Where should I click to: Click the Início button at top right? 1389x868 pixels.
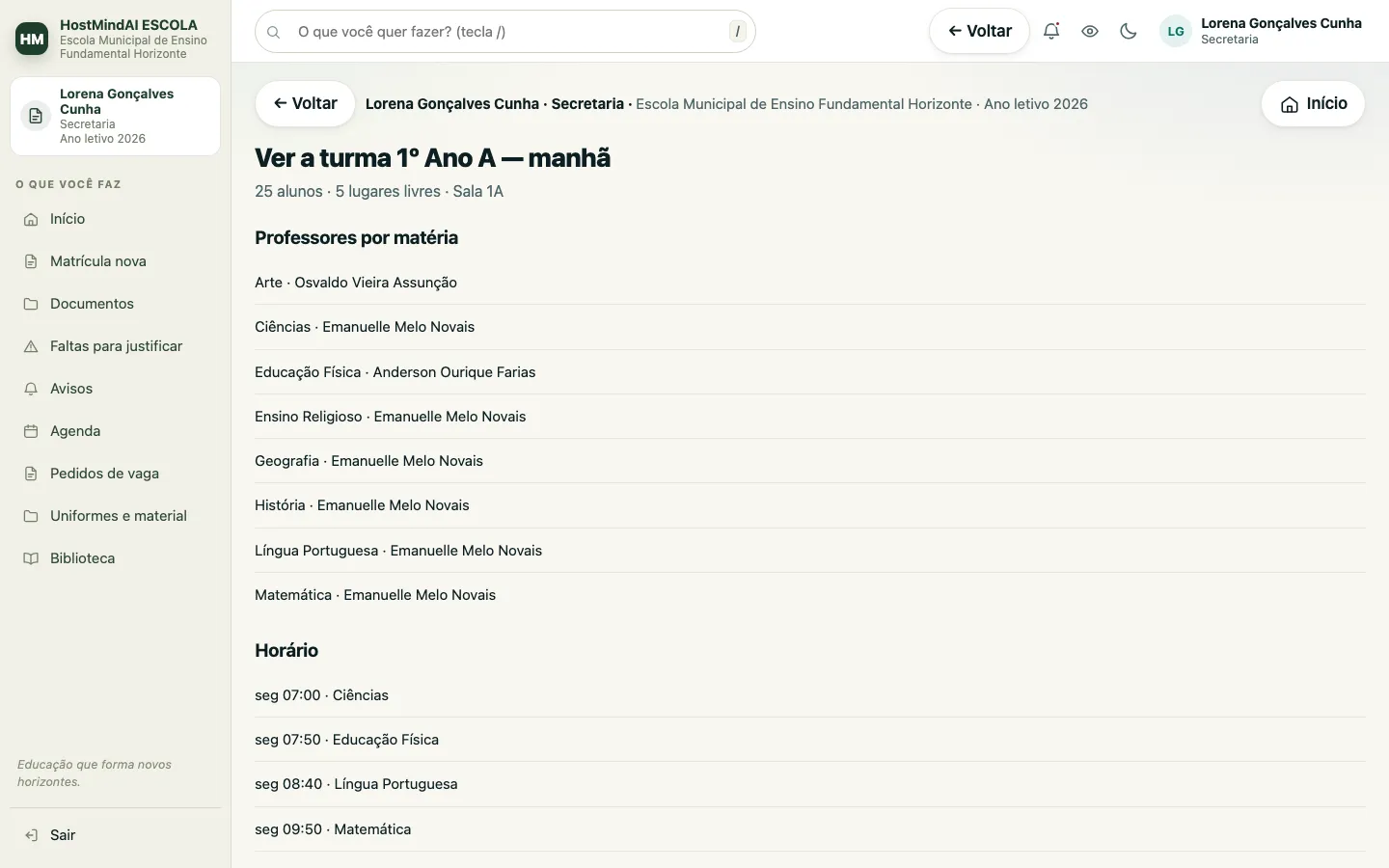coord(1313,103)
